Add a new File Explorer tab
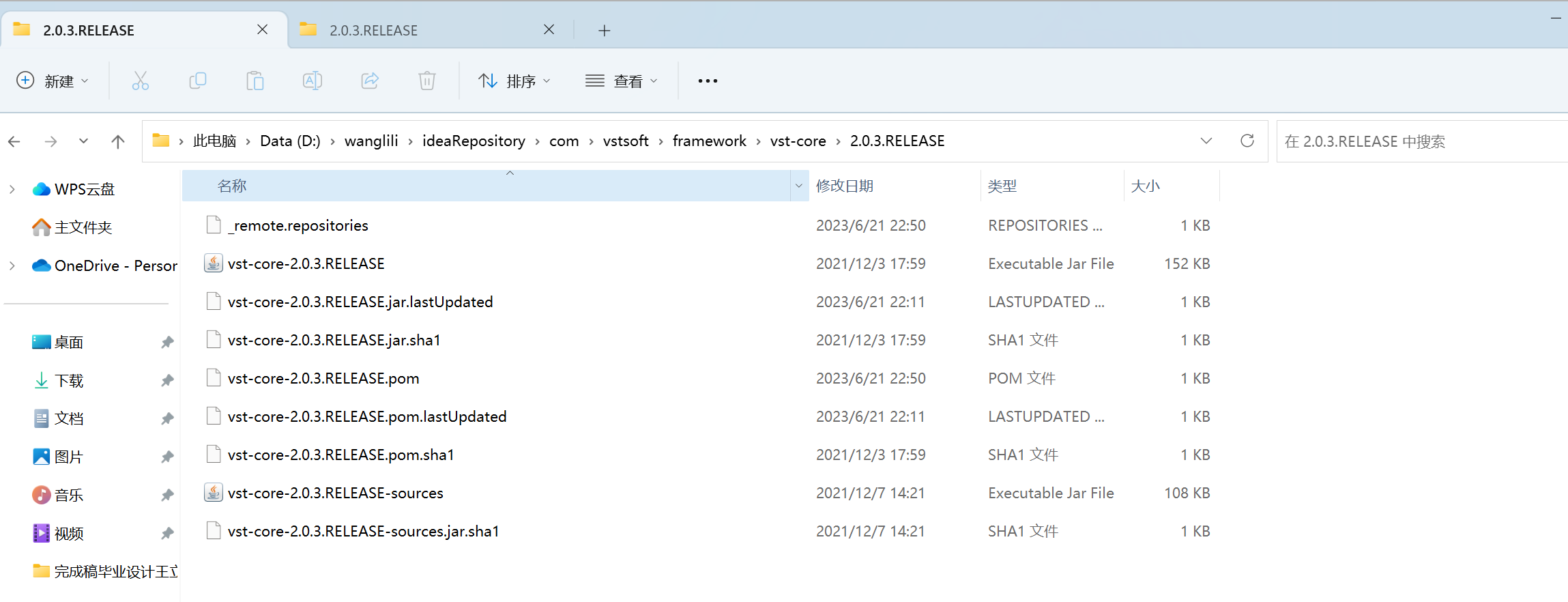The width and height of the screenshot is (1568, 602). pos(604,31)
